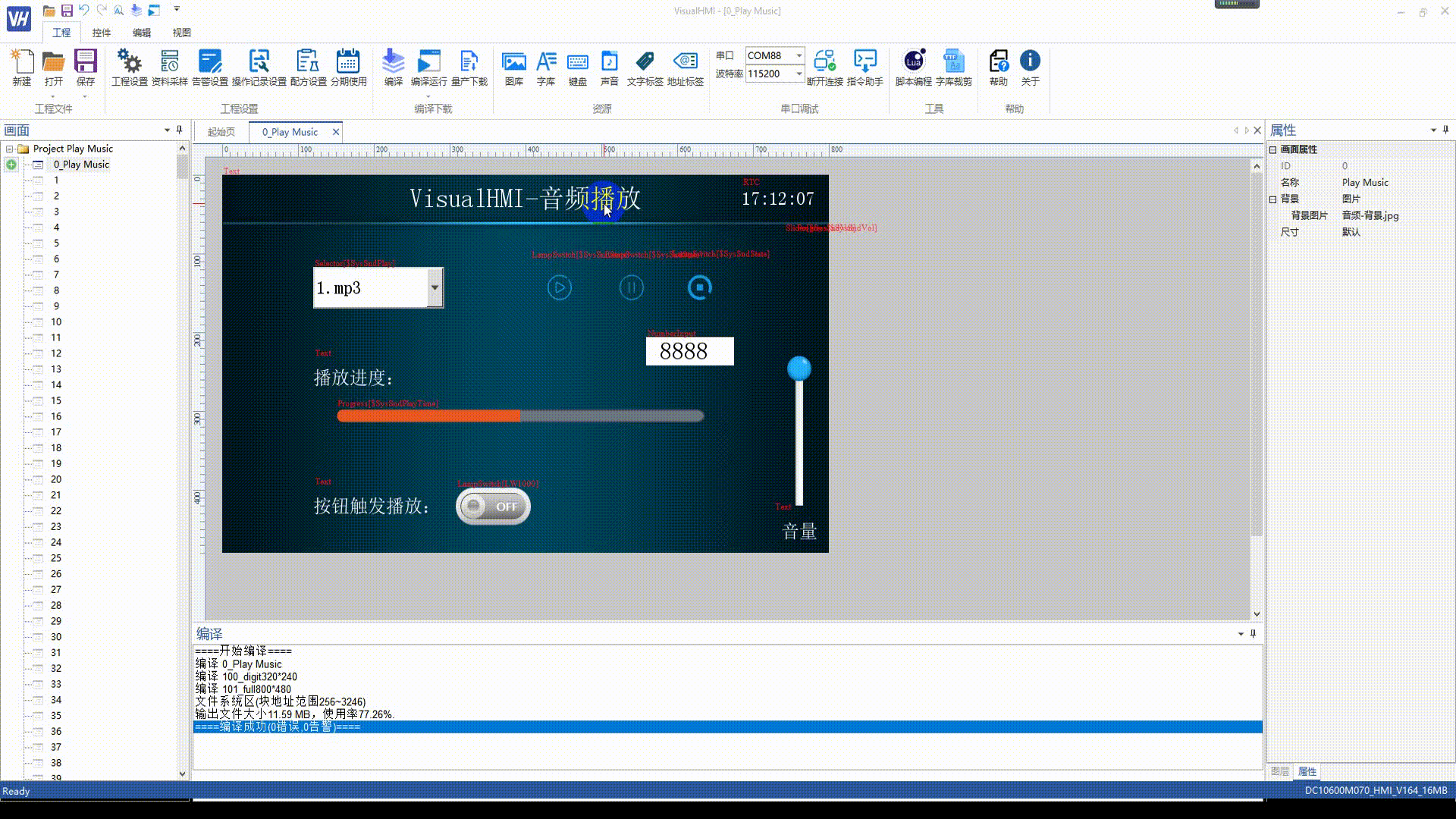Select the 起始页 document tab
1456x819 pixels.
click(x=221, y=132)
